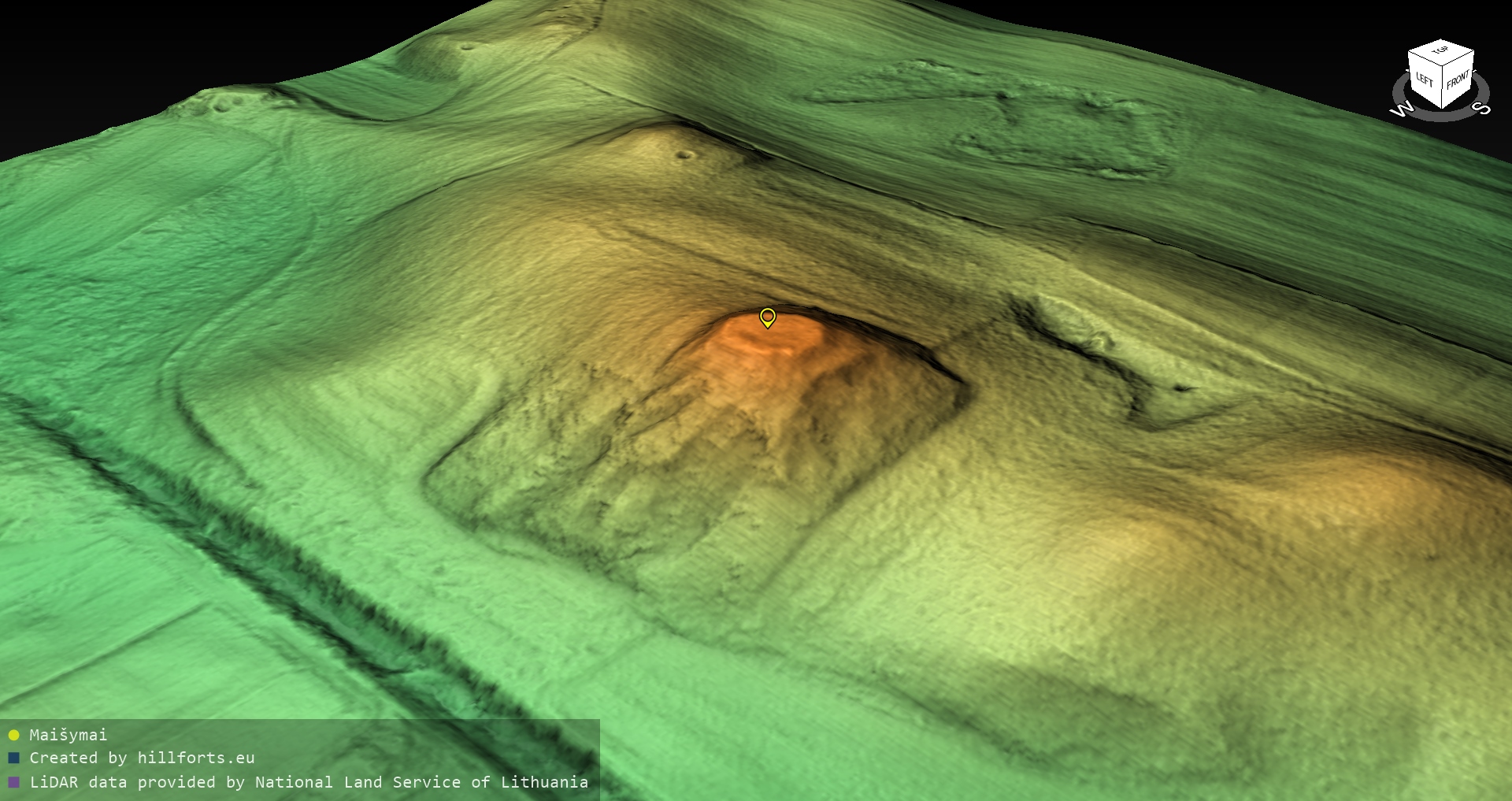Screen dimensions: 1512x801
Task: Click the cube edge between TOP and LEFT
Action: coord(1425,57)
